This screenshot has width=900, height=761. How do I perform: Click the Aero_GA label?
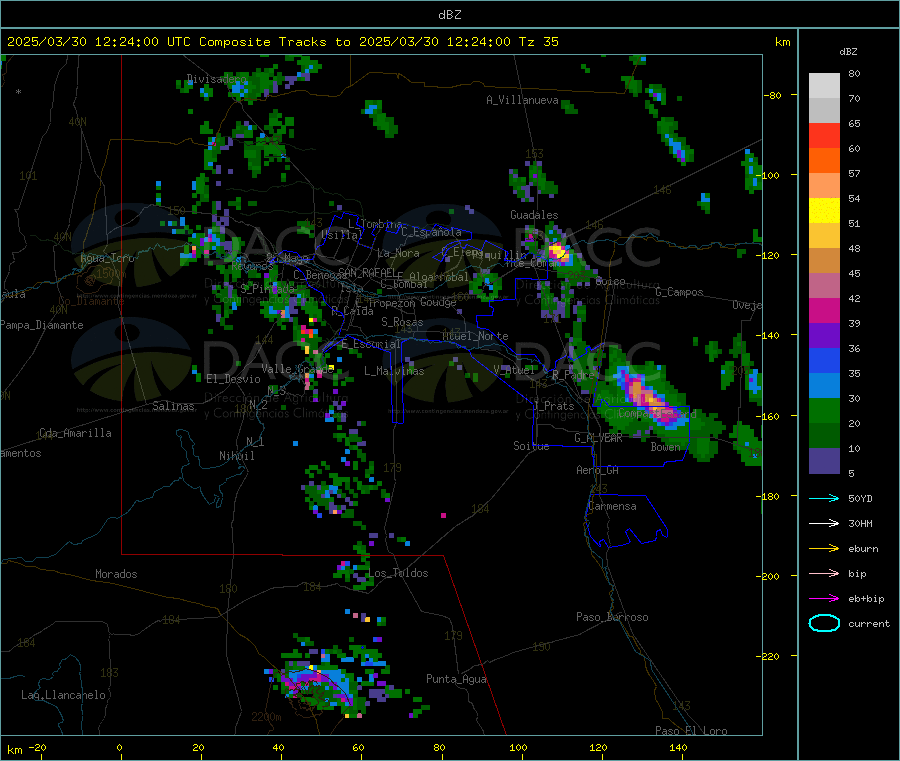598,470
